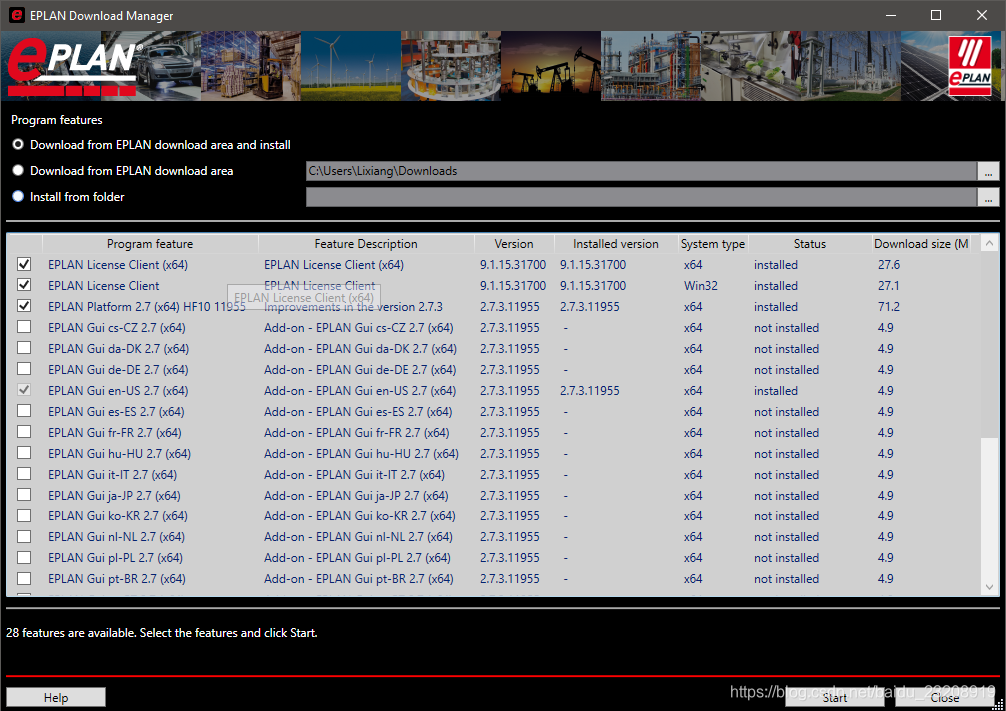Select 'Download from EPLAN download area and install'
This screenshot has height=711, width=1006.
(x=18, y=145)
